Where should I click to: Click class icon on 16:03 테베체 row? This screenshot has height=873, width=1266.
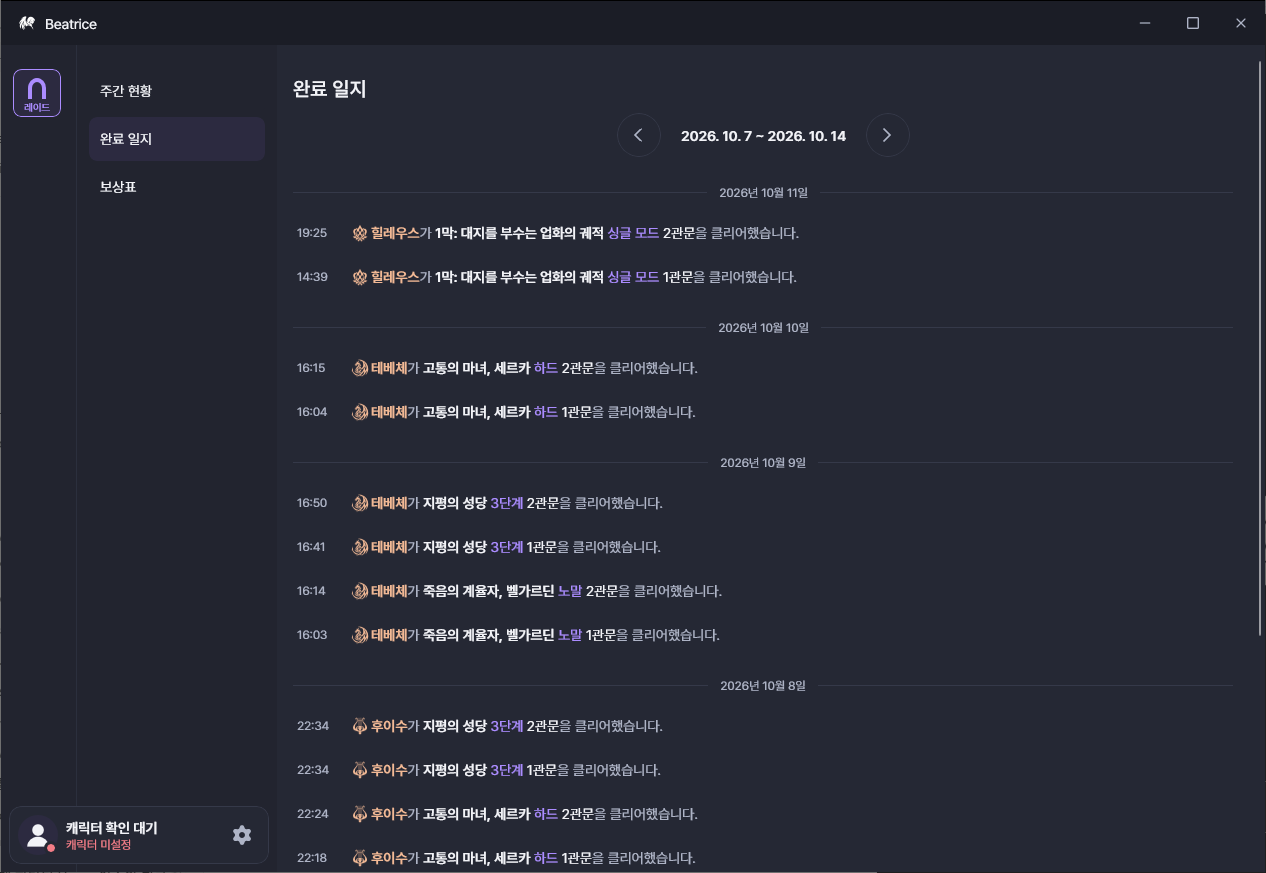[x=360, y=635]
